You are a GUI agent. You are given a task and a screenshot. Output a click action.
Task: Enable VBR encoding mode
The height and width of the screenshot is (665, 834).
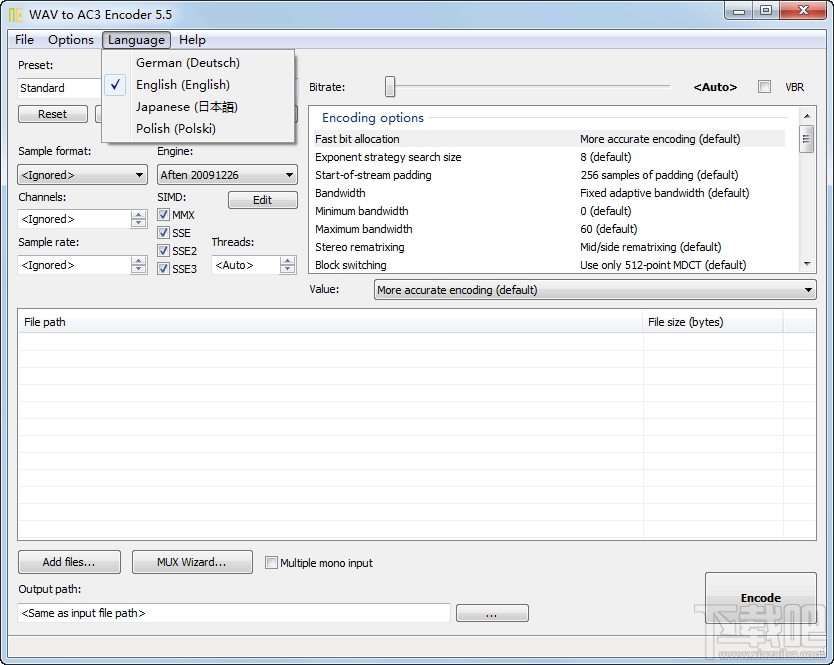[765, 87]
